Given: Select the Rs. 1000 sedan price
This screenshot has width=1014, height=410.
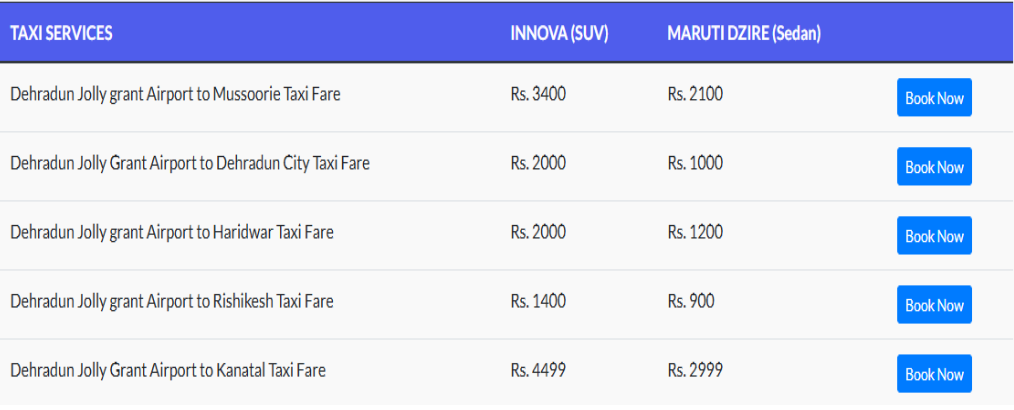Looking at the screenshot, I should (x=695, y=163).
